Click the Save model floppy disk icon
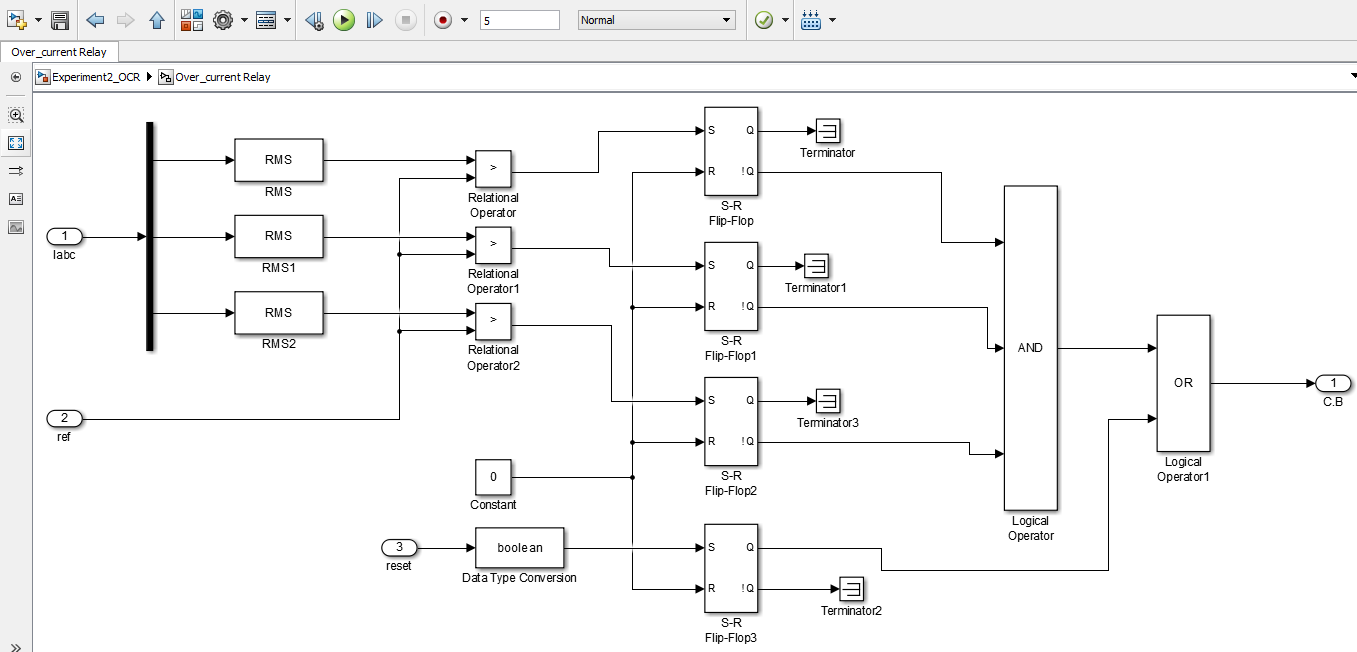Image resolution: width=1357 pixels, height=652 pixels. (60, 20)
